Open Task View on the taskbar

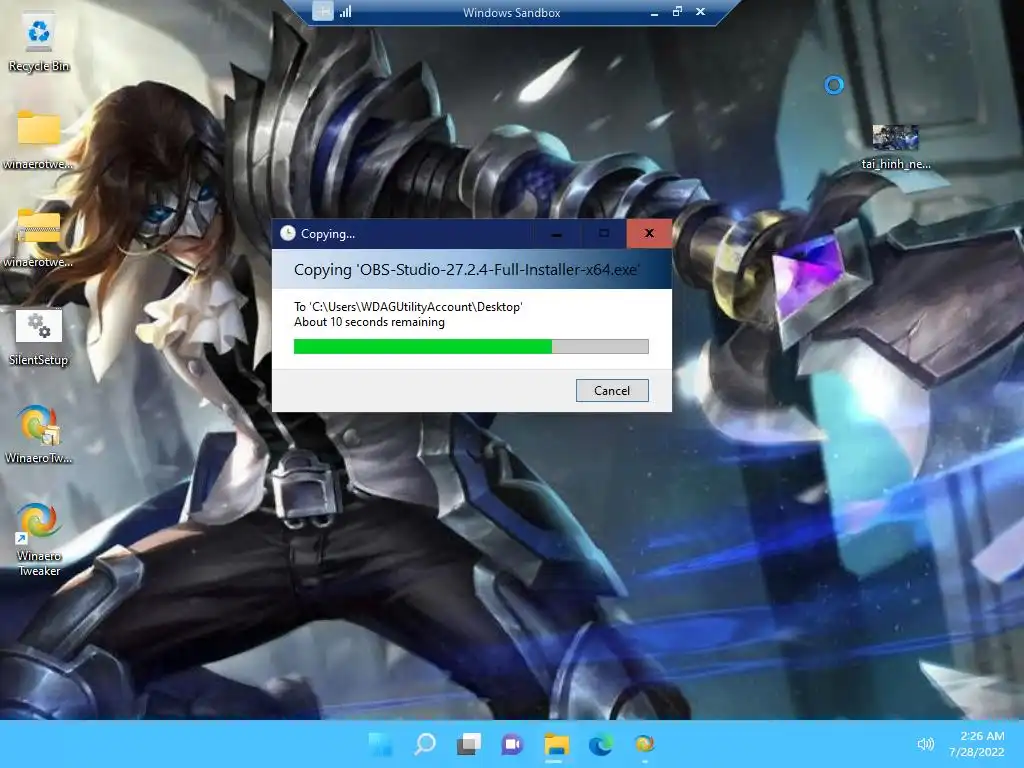coord(468,744)
